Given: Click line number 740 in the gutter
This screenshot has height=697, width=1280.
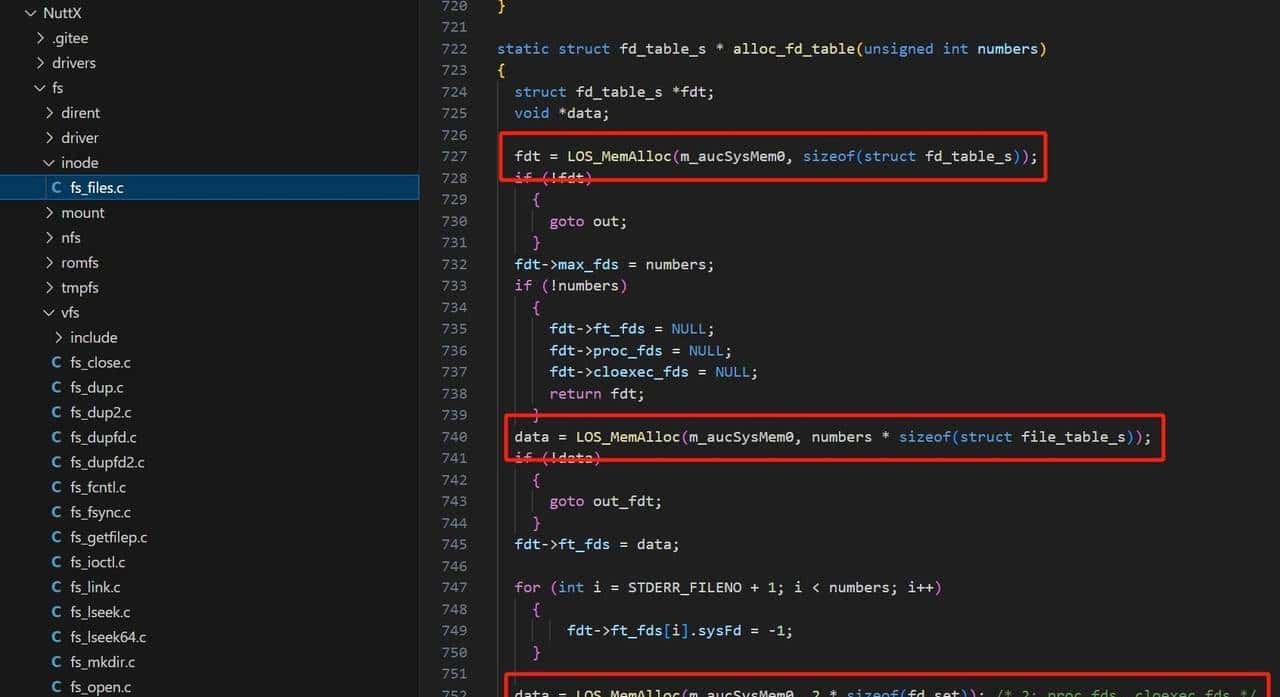Looking at the screenshot, I should click(453, 437).
